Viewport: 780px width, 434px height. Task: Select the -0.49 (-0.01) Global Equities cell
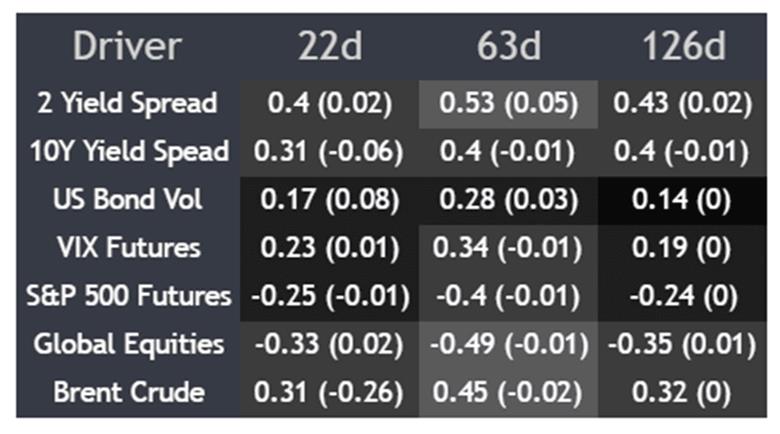click(x=508, y=345)
